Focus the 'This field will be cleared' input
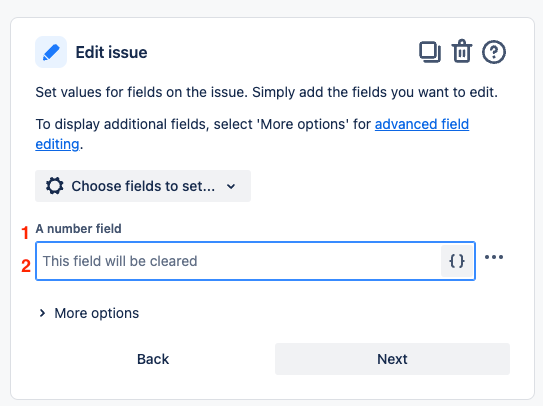This screenshot has height=406, width=543. coord(238,261)
